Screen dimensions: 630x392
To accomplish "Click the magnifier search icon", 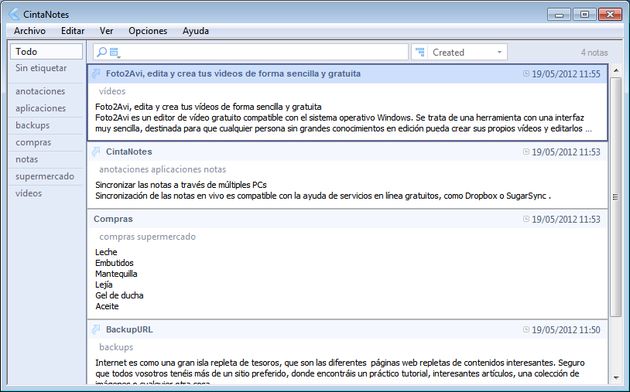I will tap(102, 52).
